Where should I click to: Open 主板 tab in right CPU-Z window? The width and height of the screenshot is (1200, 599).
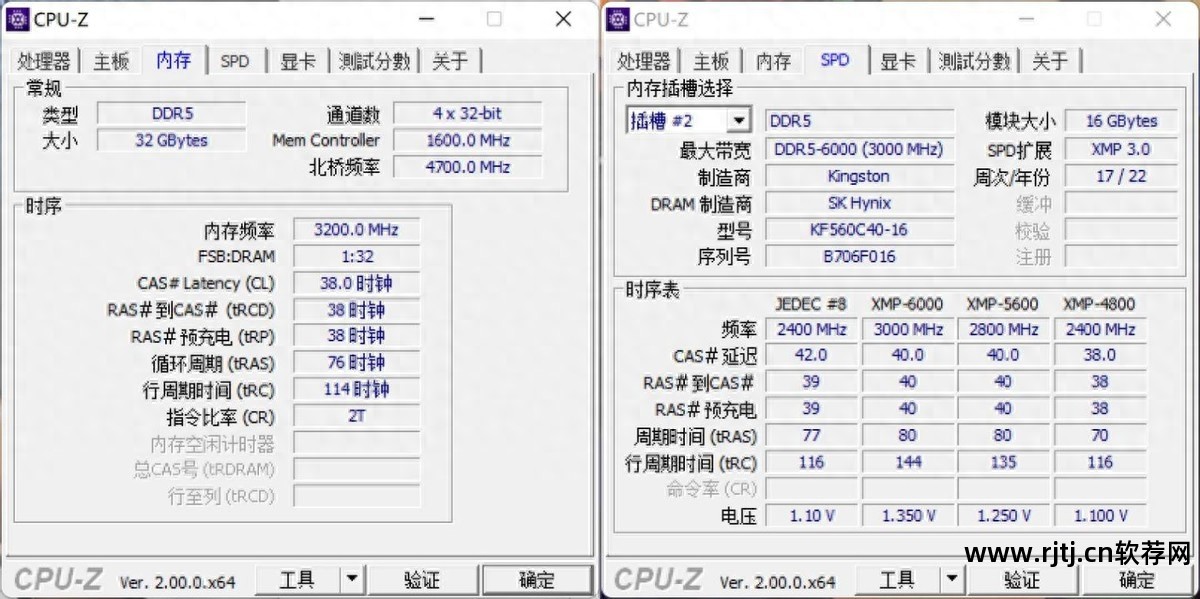click(x=712, y=61)
